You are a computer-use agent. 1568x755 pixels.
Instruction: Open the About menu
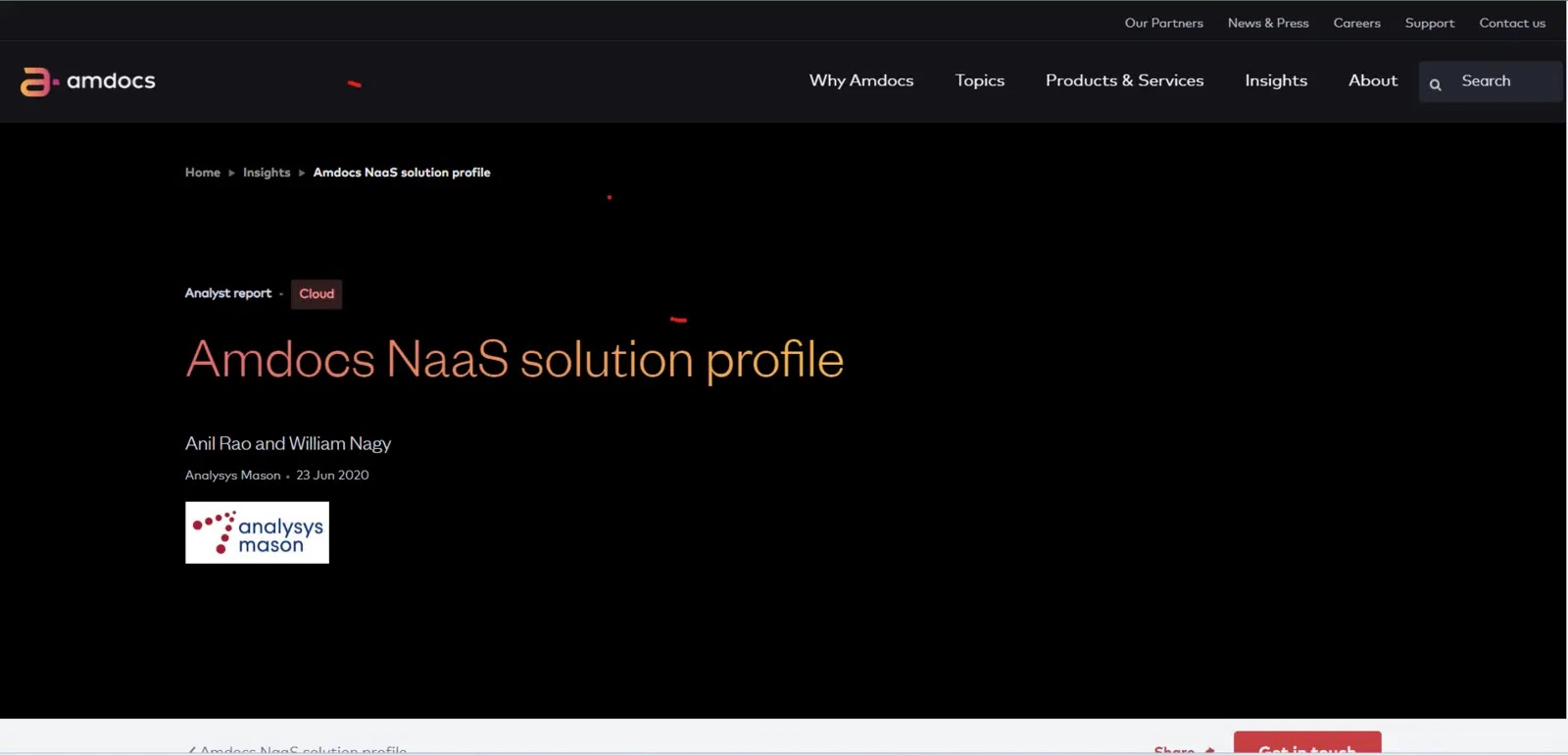[1373, 80]
